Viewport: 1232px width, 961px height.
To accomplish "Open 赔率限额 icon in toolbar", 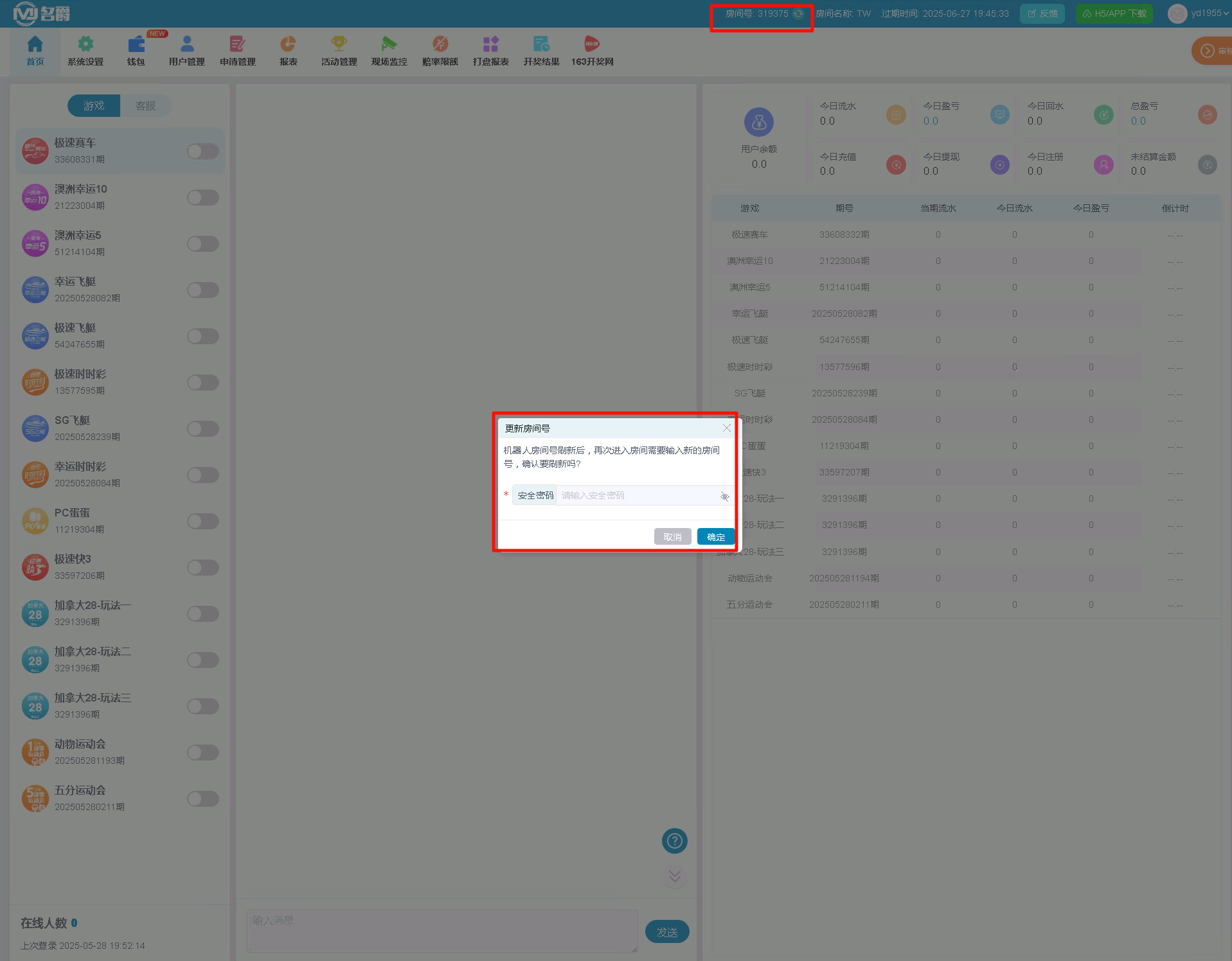I will pyautogui.click(x=440, y=44).
